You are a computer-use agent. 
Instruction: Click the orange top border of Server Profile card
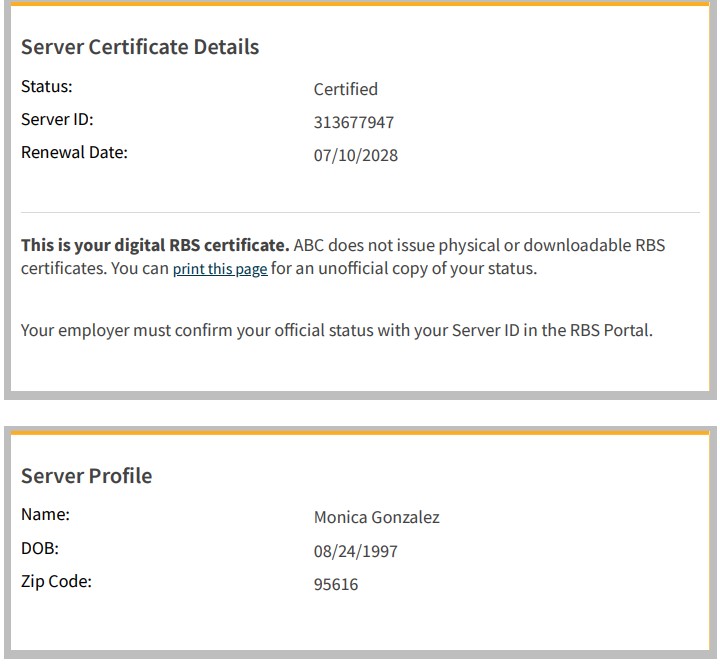tap(360, 432)
